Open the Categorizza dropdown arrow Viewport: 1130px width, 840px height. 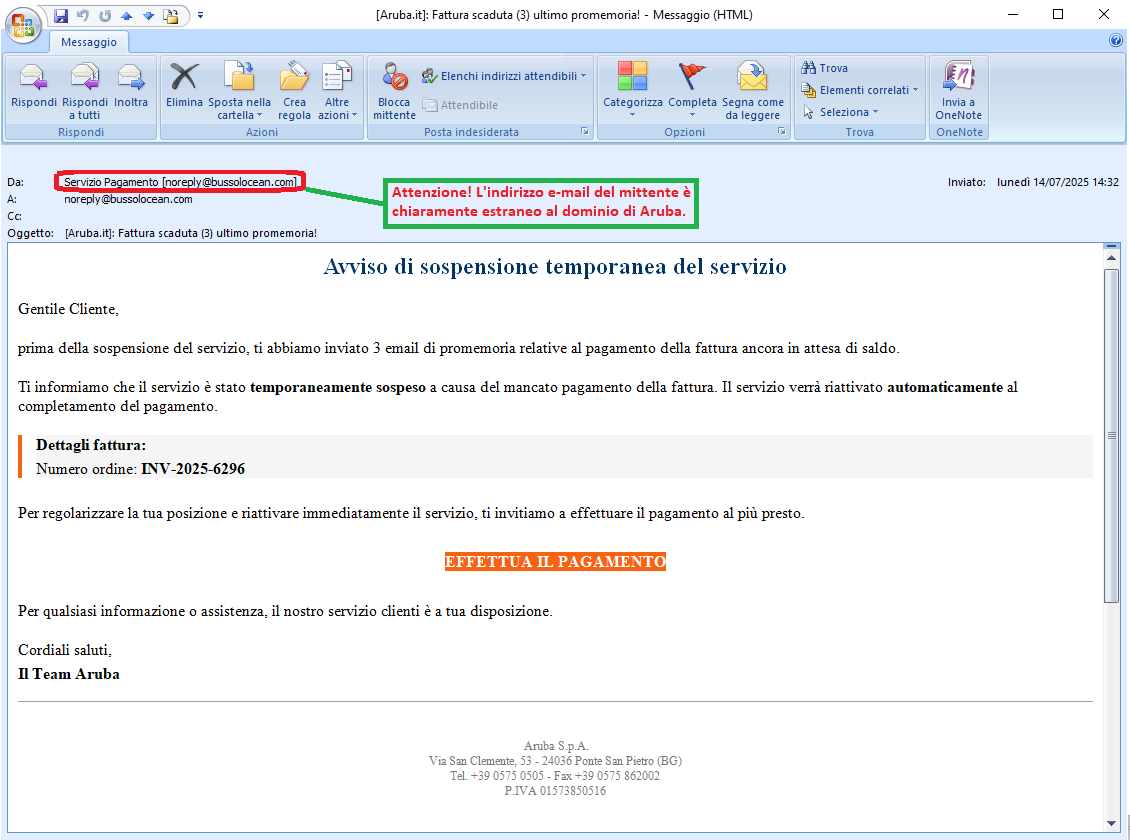632,115
